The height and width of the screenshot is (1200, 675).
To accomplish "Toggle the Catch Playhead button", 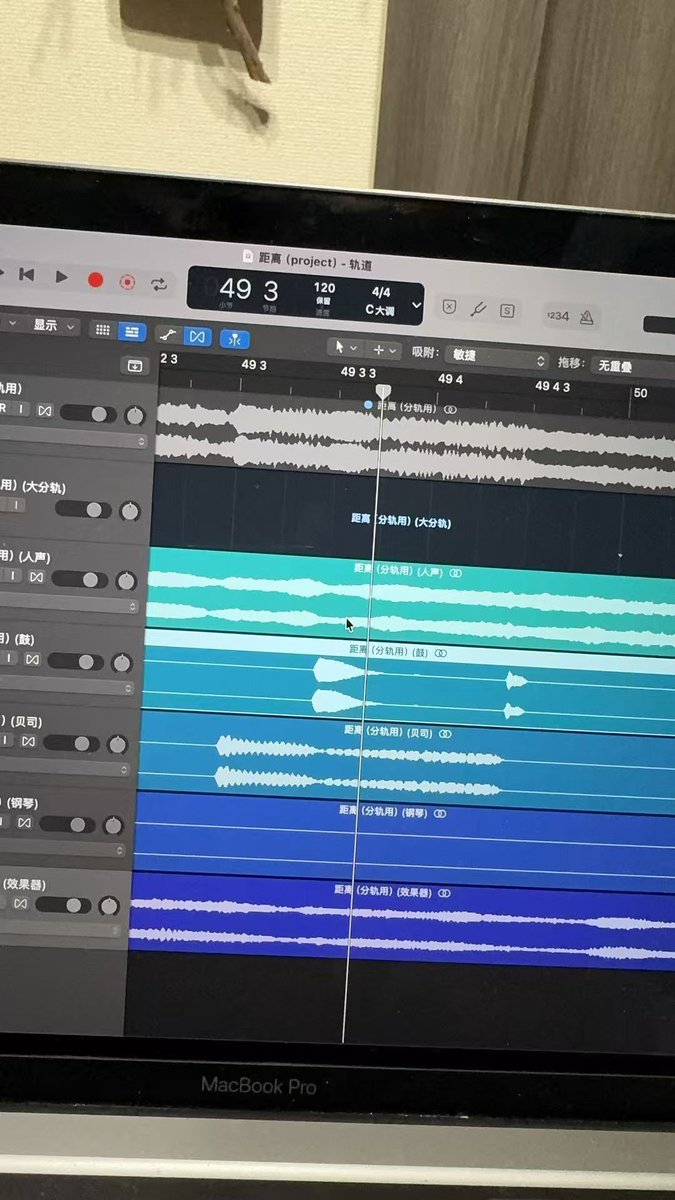I will [235, 339].
